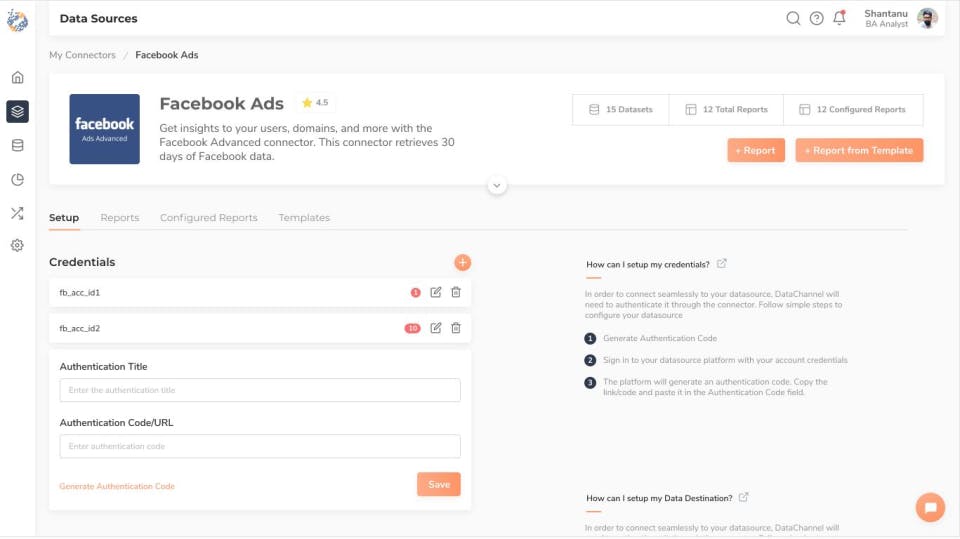Open the chat support bubble
Screen dimensions: 960x539
[x=930, y=507]
